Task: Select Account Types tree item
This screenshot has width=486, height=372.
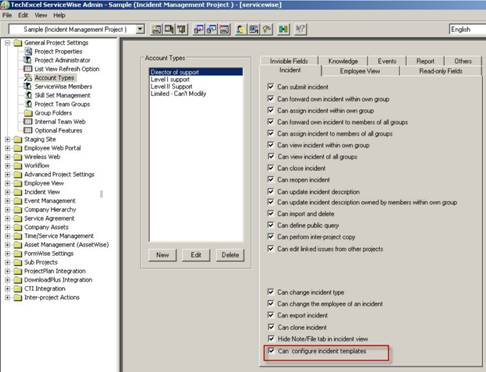Action: pyautogui.click(x=54, y=78)
